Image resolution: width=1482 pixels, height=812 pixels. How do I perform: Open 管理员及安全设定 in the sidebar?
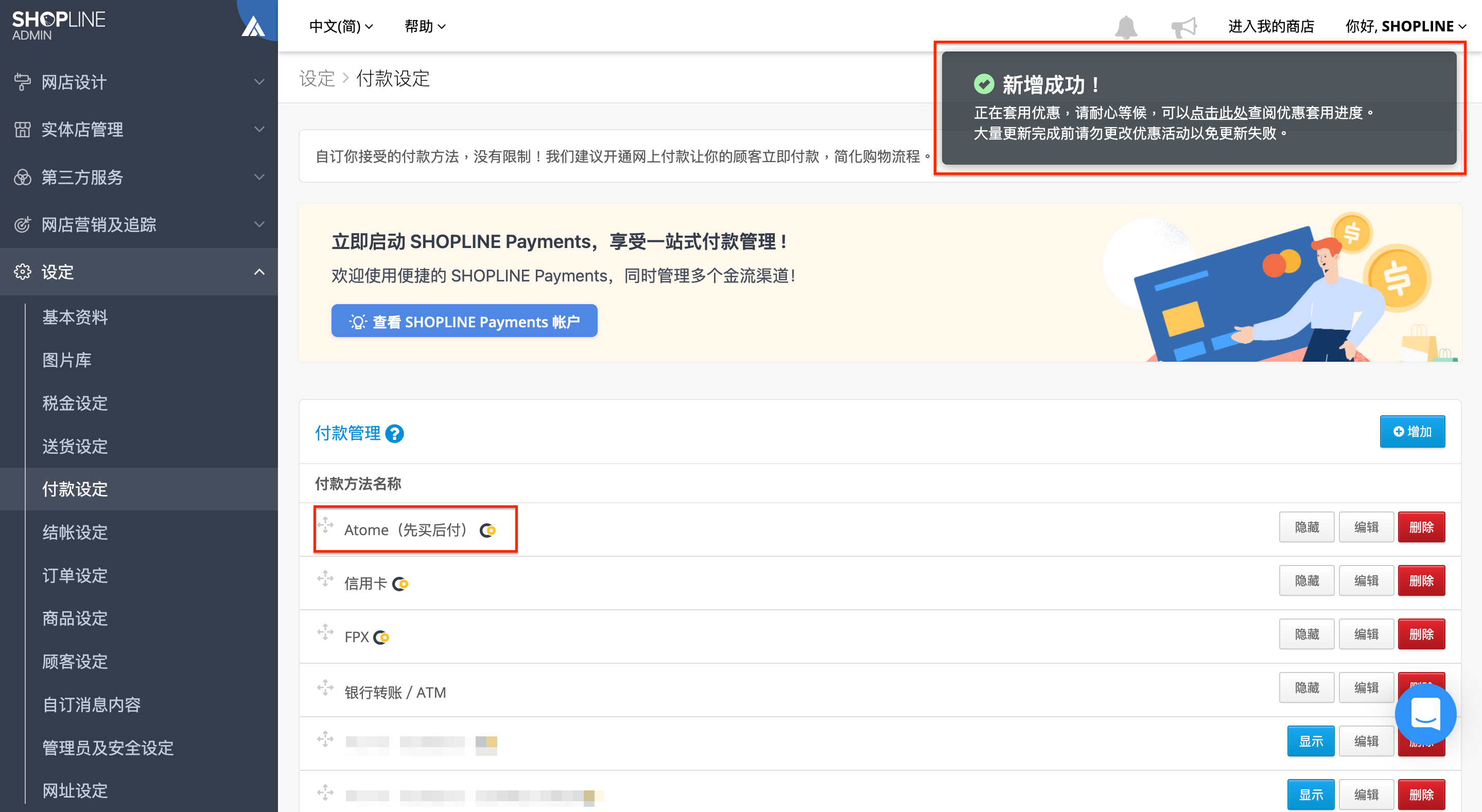(108, 748)
